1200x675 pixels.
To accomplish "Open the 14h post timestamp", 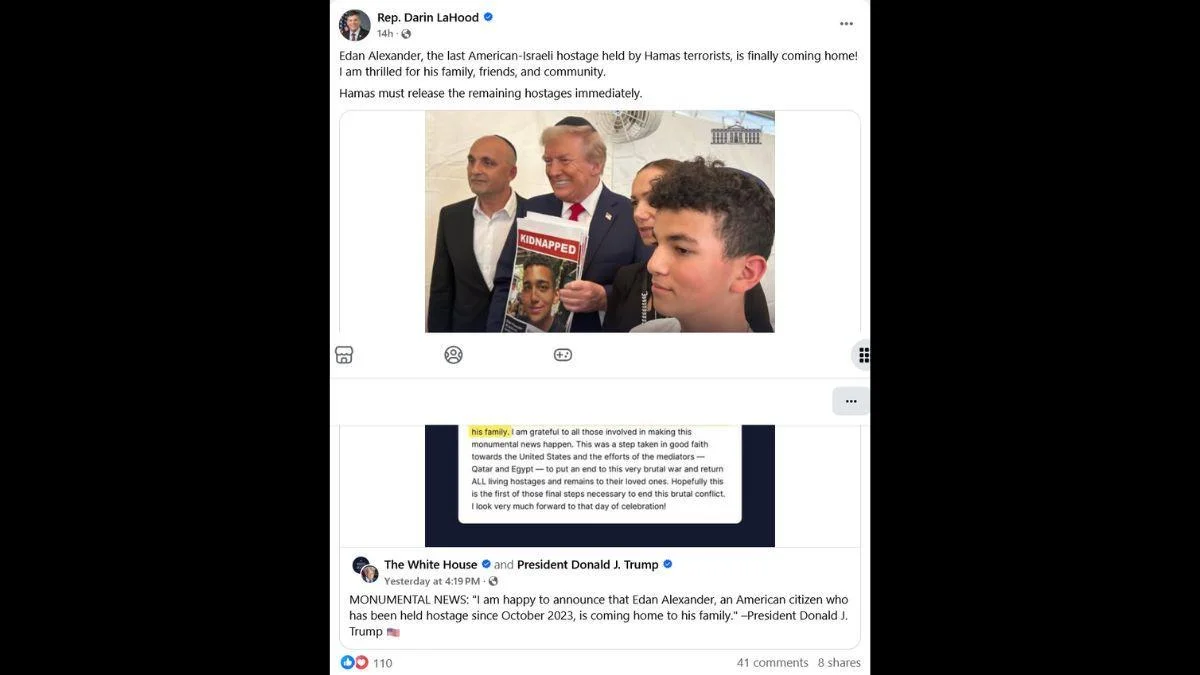I will (385, 34).
